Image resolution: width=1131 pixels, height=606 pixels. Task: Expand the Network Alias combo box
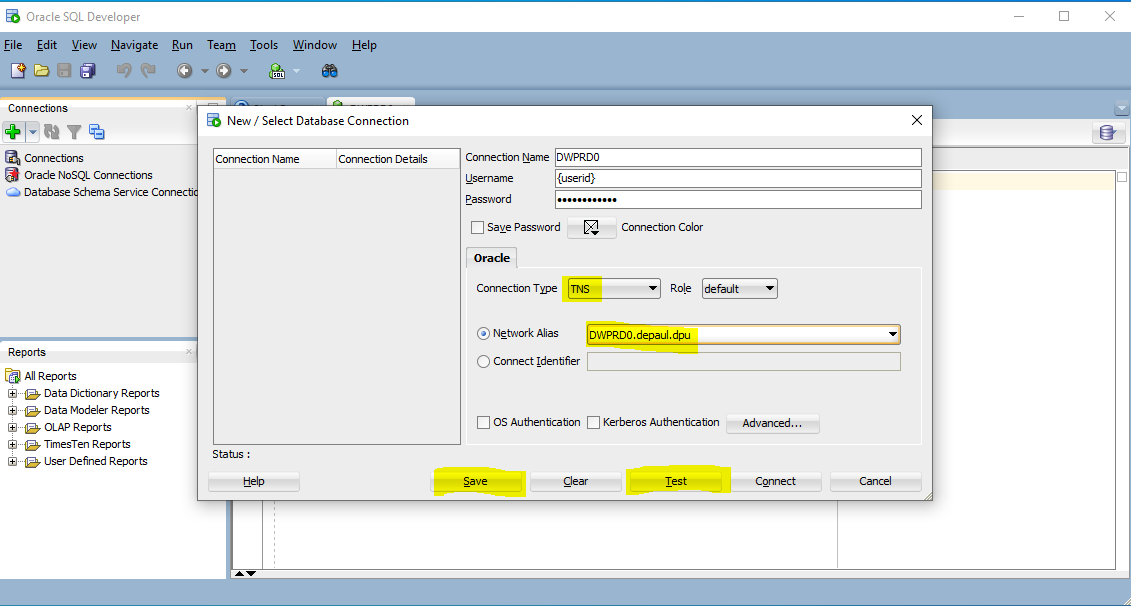click(x=892, y=335)
